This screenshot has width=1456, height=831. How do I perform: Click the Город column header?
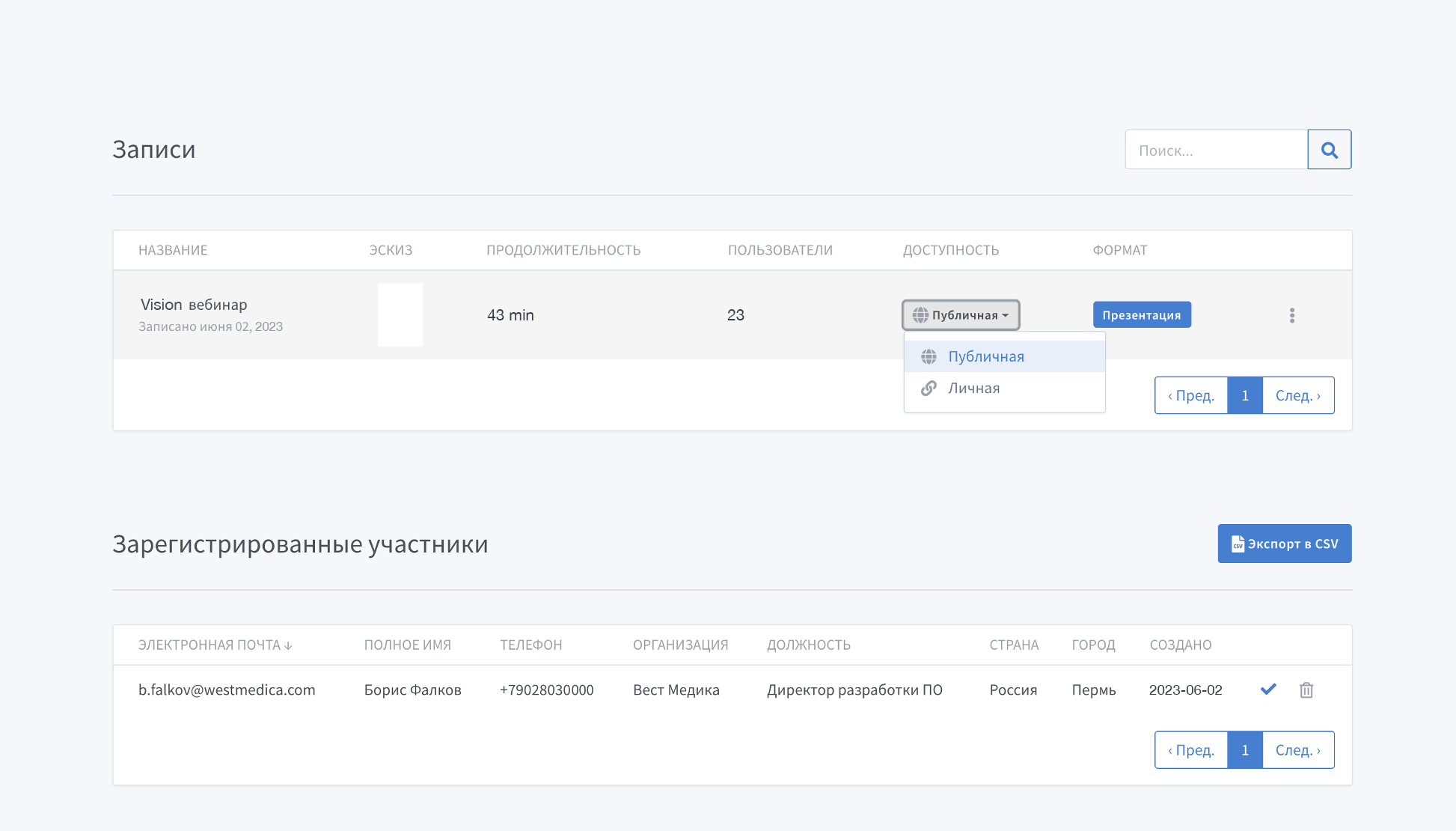pyautogui.click(x=1094, y=645)
